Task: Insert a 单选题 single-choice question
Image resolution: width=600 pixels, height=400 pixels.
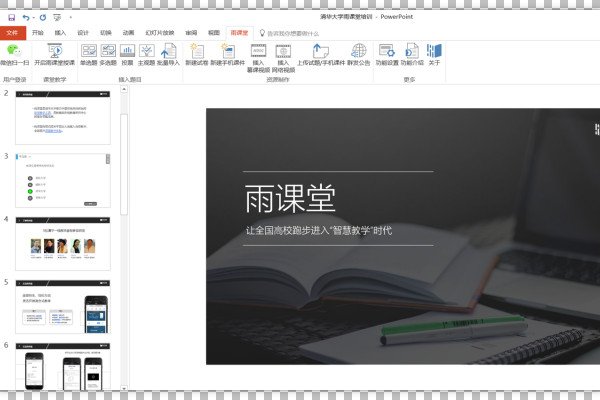Action: click(x=89, y=55)
